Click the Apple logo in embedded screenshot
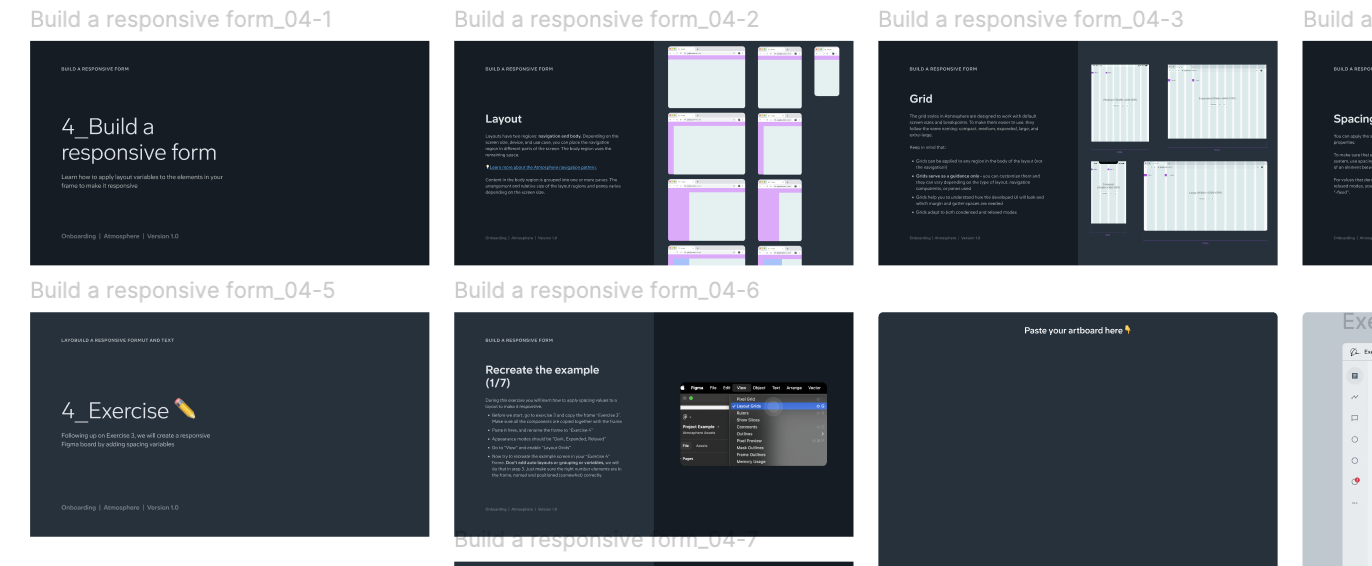The height and width of the screenshot is (566, 1372). (683, 388)
